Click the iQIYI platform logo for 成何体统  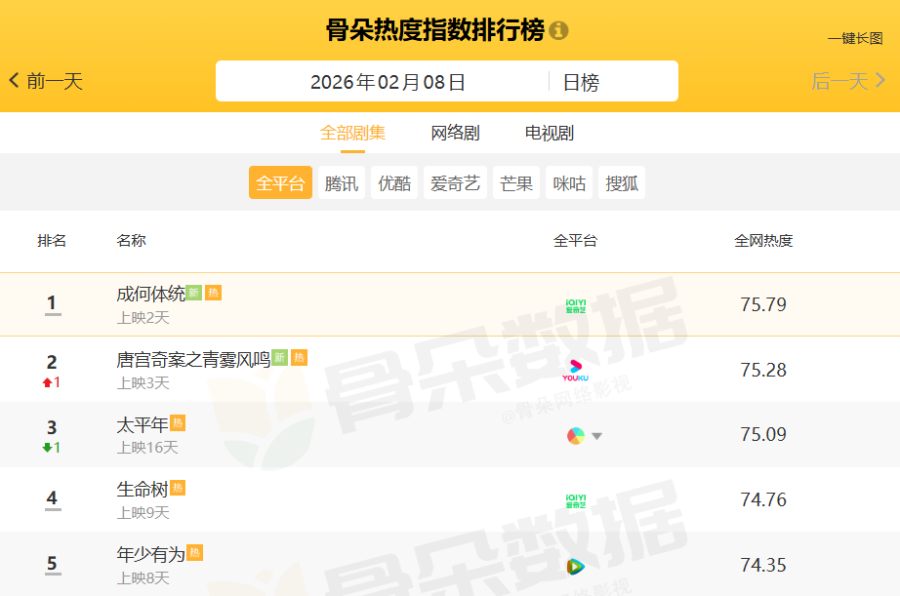(575, 306)
